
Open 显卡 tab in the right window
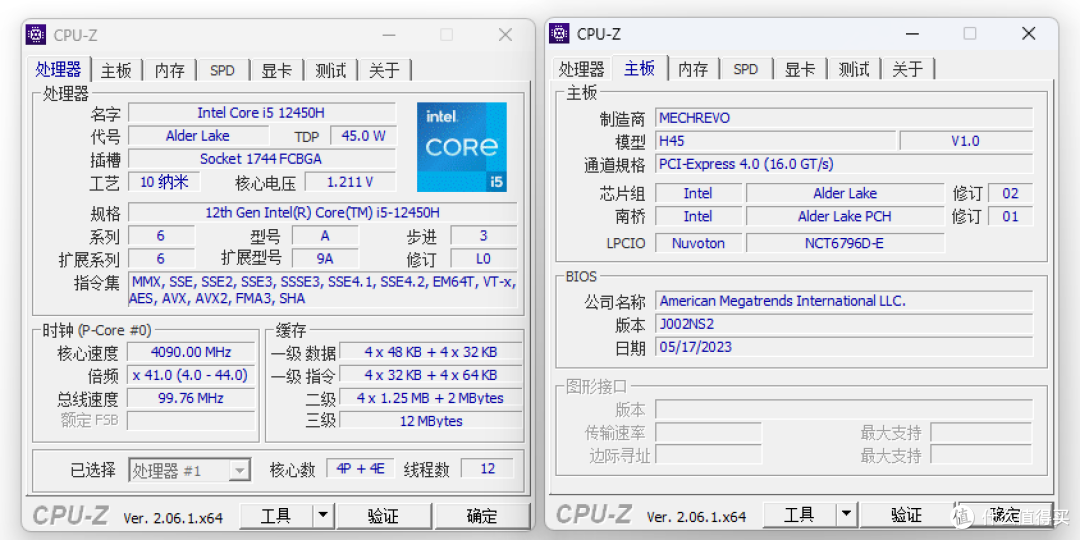point(800,69)
